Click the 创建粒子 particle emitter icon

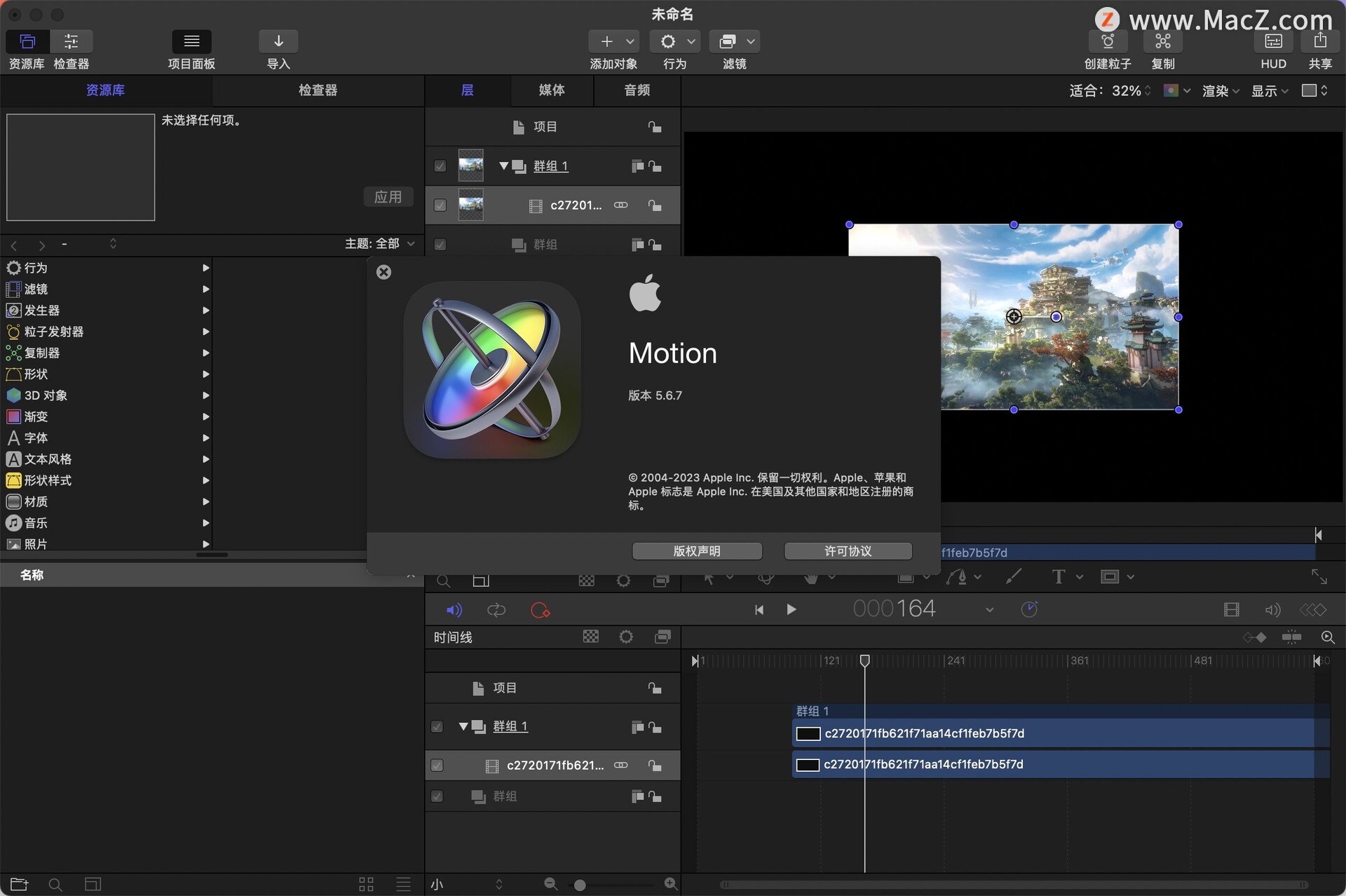[1108, 41]
